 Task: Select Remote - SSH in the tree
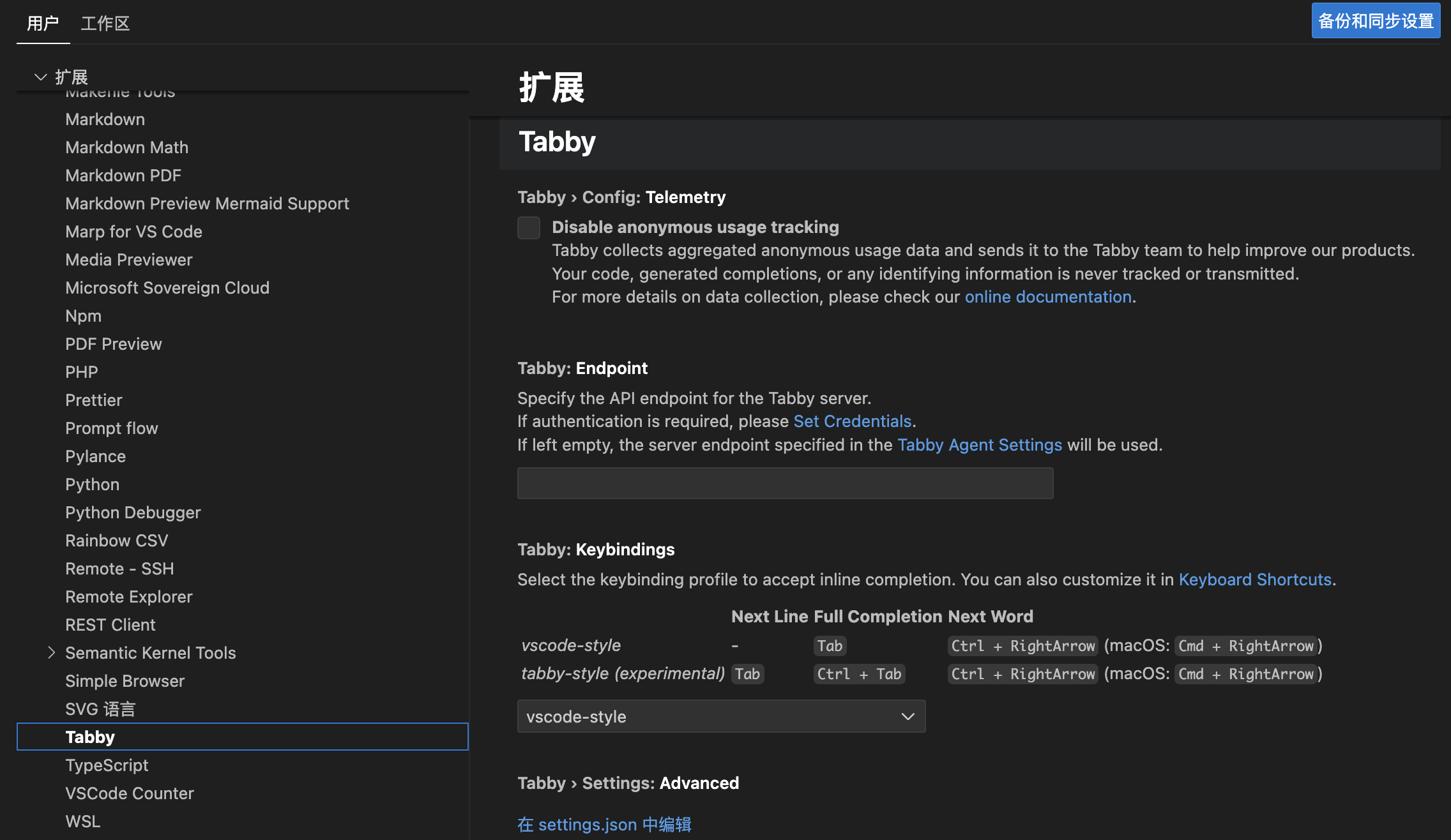tap(119, 569)
